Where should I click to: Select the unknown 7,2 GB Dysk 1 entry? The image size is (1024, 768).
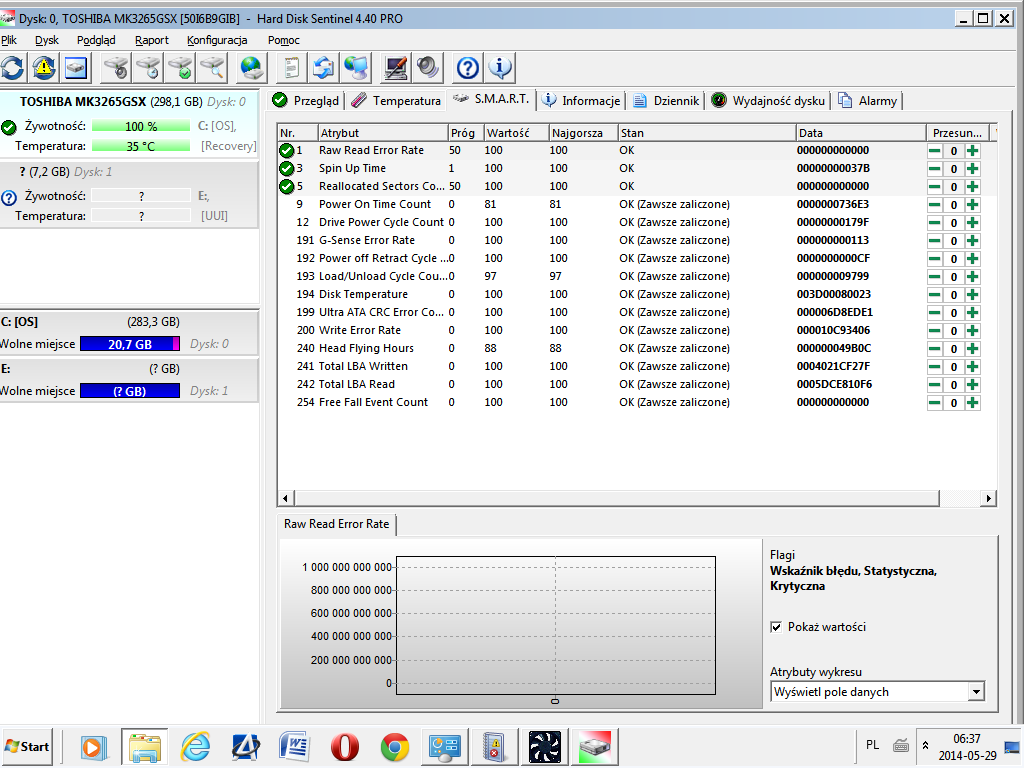tap(129, 195)
